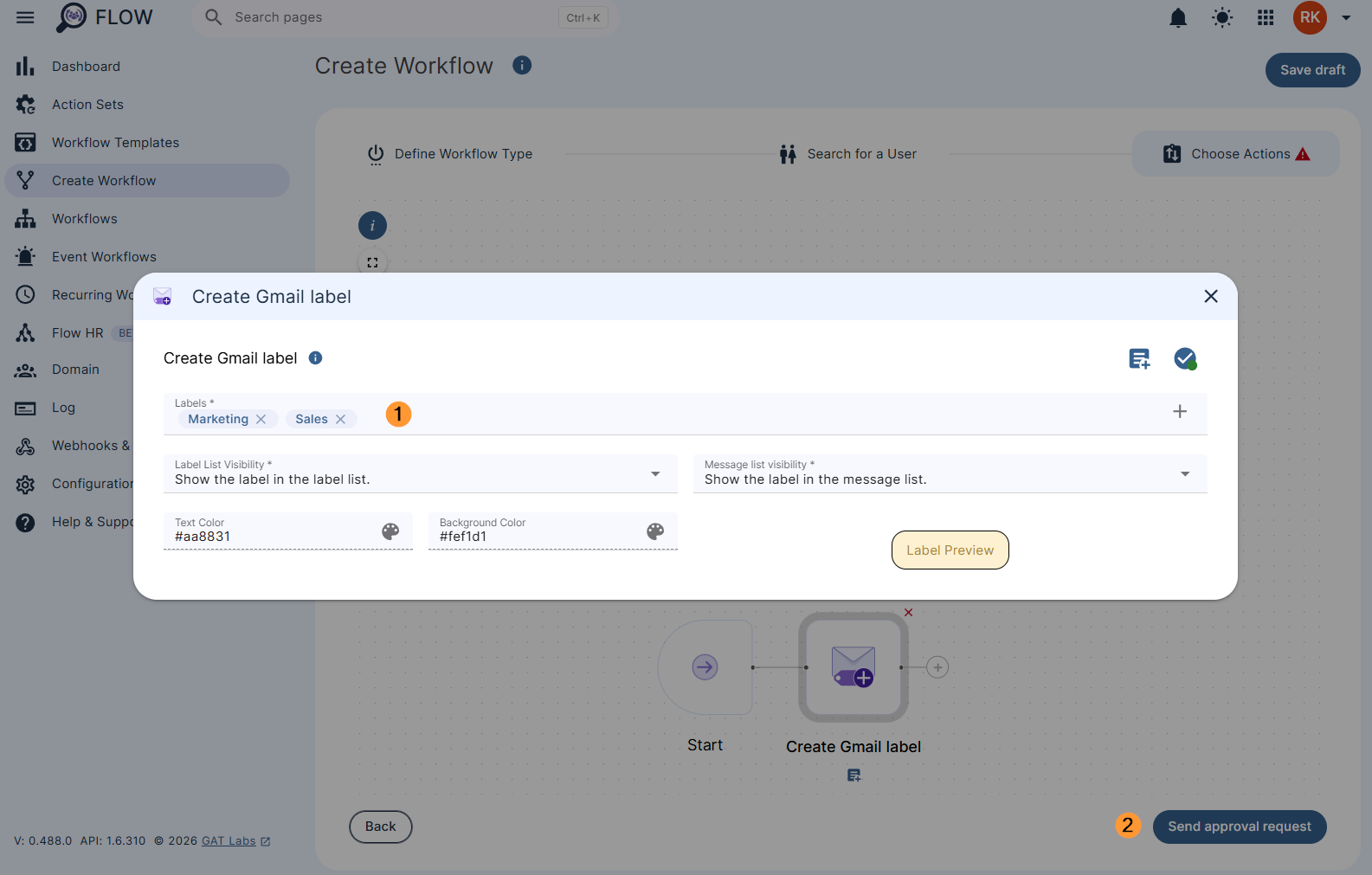This screenshot has height=875, width=1372.
Task: Click the RK user avatar
Action: tap(1310, 17)
